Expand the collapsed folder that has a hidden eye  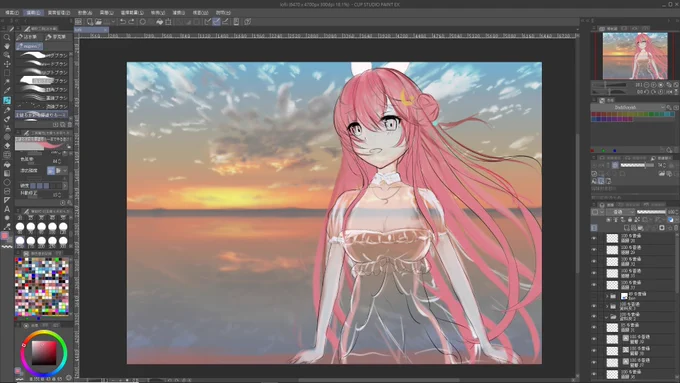pos(607,296)
